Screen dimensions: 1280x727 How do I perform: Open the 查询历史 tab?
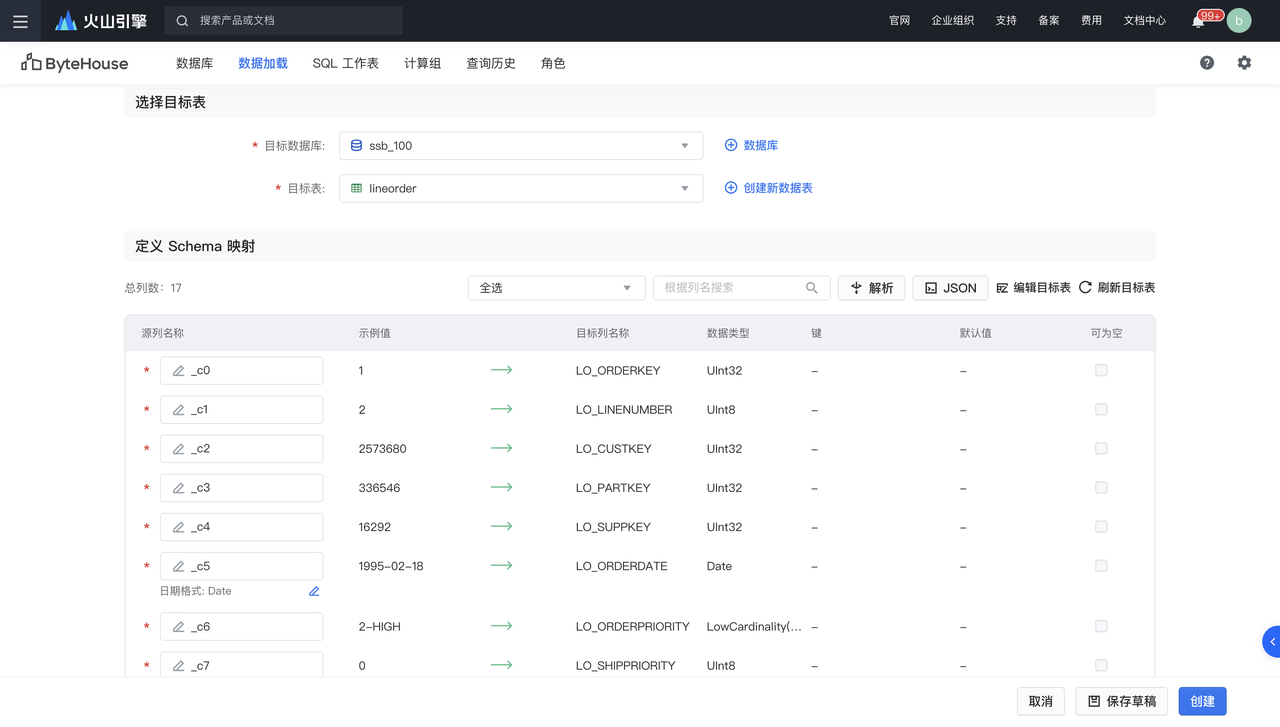click(x=491, y=63)
